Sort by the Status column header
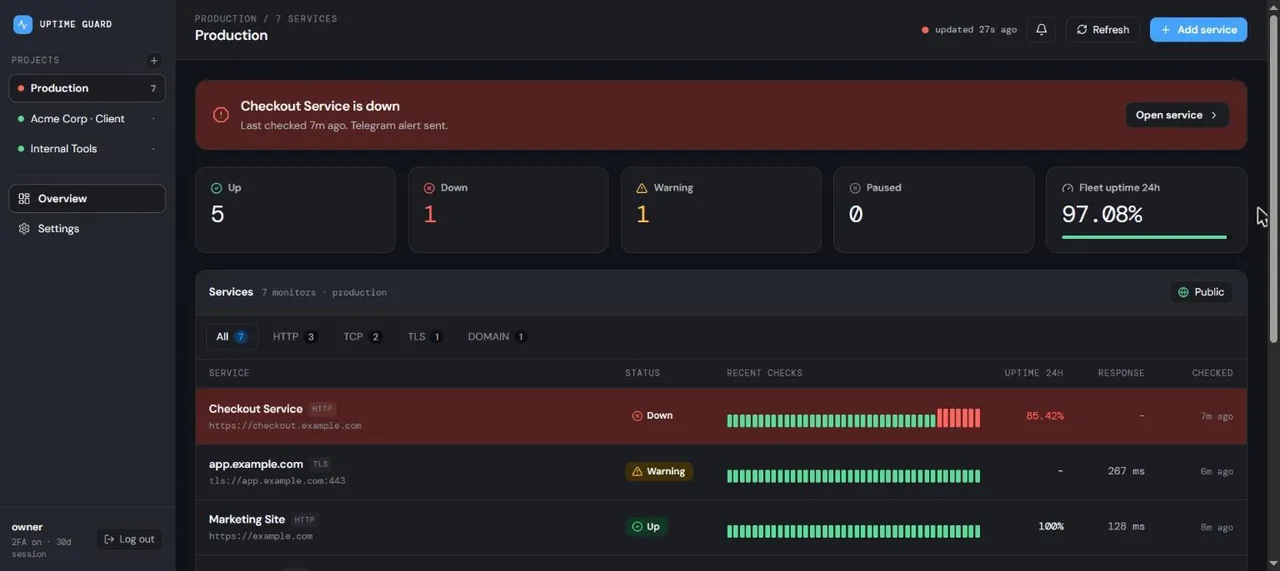Viewport: 1280px width, 571px height. pos(643,373)
